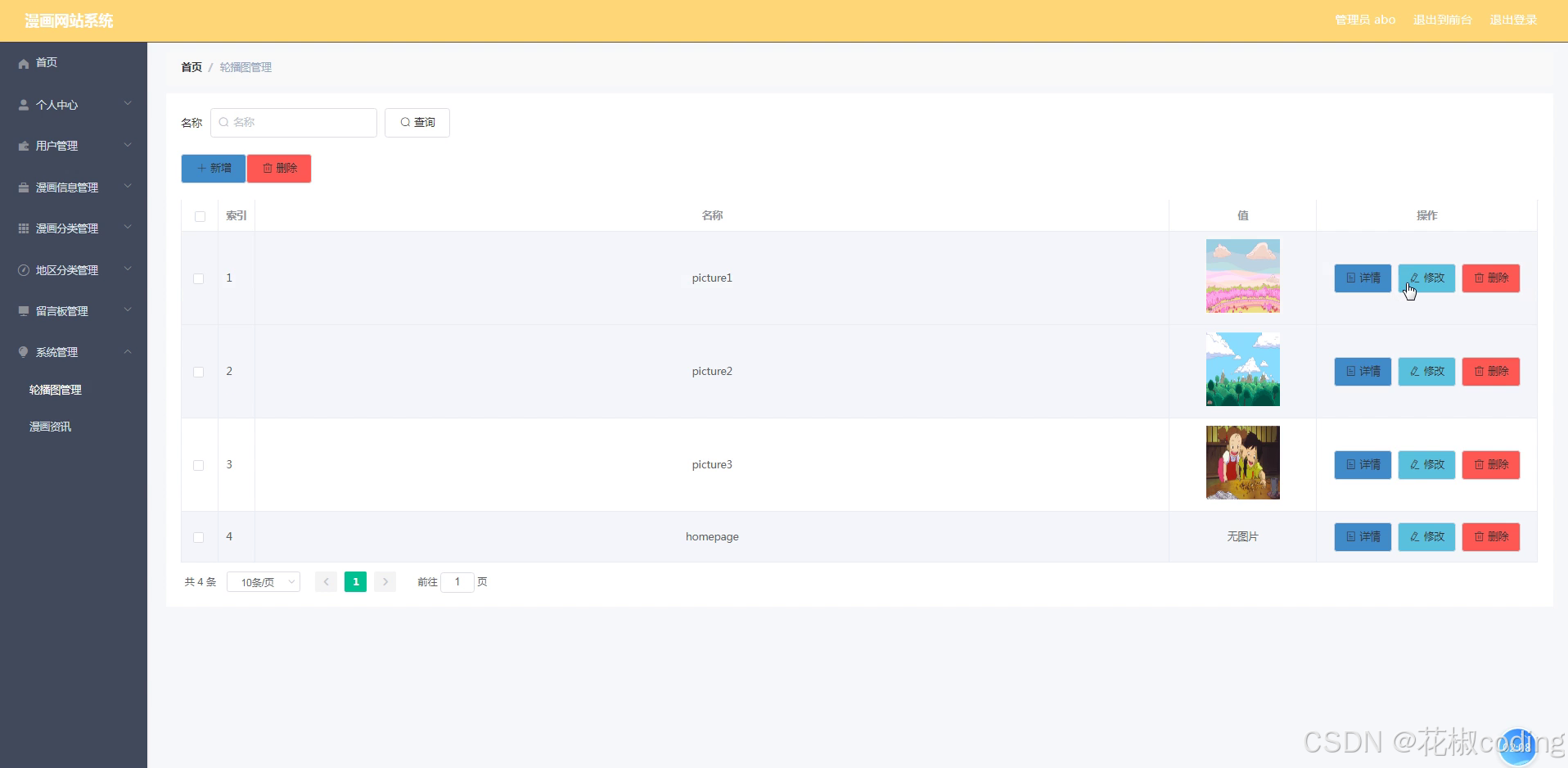Click the 首页 breadcrumb link
The width and height of the screenshot is (1568, 768).
pyautogui.click(x=191, y=67)
